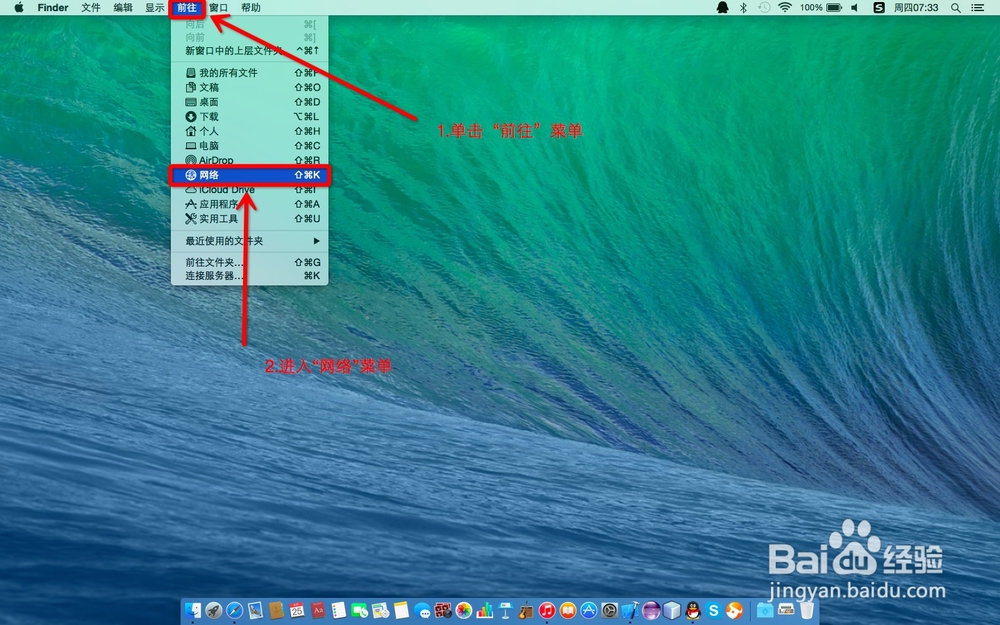The image size is (1000, 625).
Task: Choose 新窗口中的上层文件夹 from the menu
Action: [249, 50]
